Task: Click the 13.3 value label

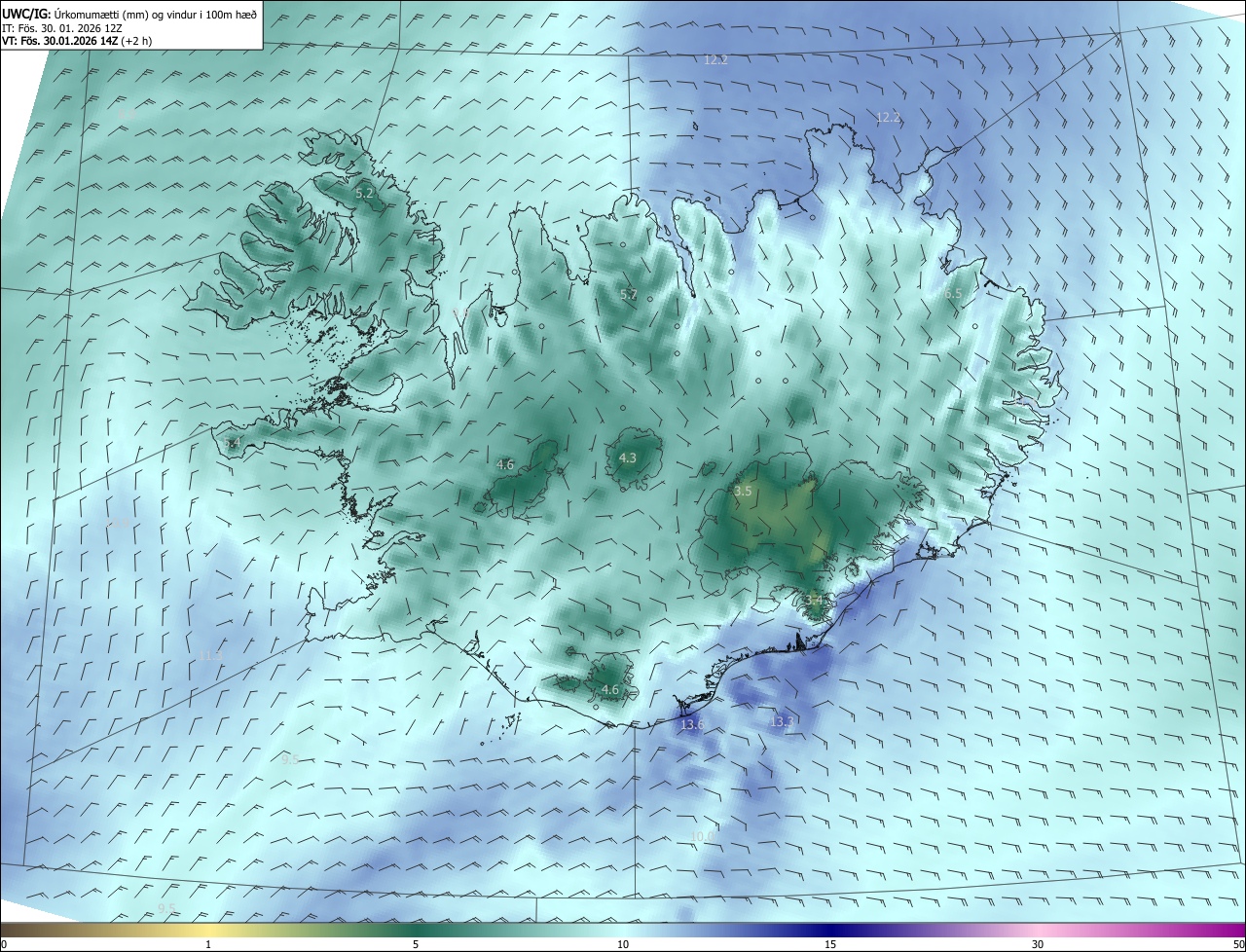Action: point(782,721)
